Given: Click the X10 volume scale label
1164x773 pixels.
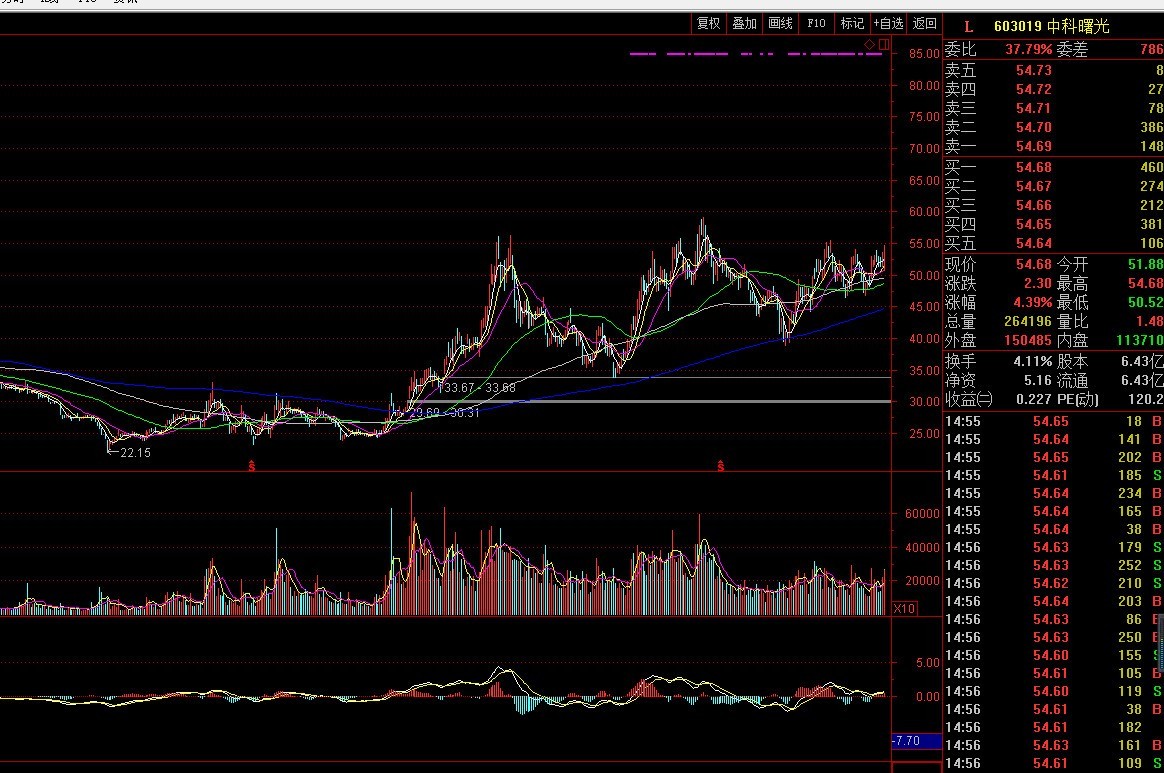Looking at the screenshot, I should [x=904, y=609].
